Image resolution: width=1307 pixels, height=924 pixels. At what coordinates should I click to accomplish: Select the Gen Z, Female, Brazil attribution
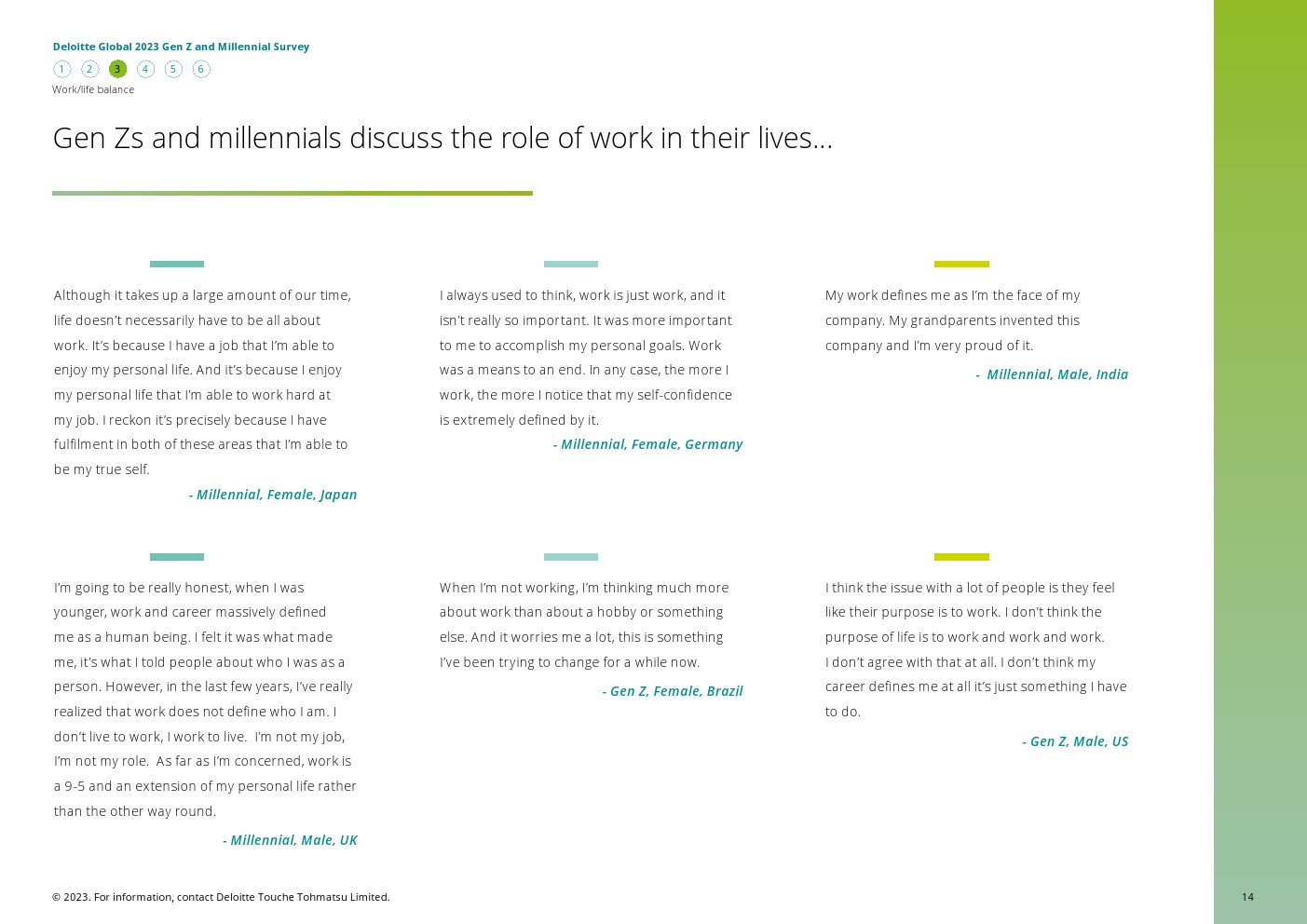[x=673, y=691]
